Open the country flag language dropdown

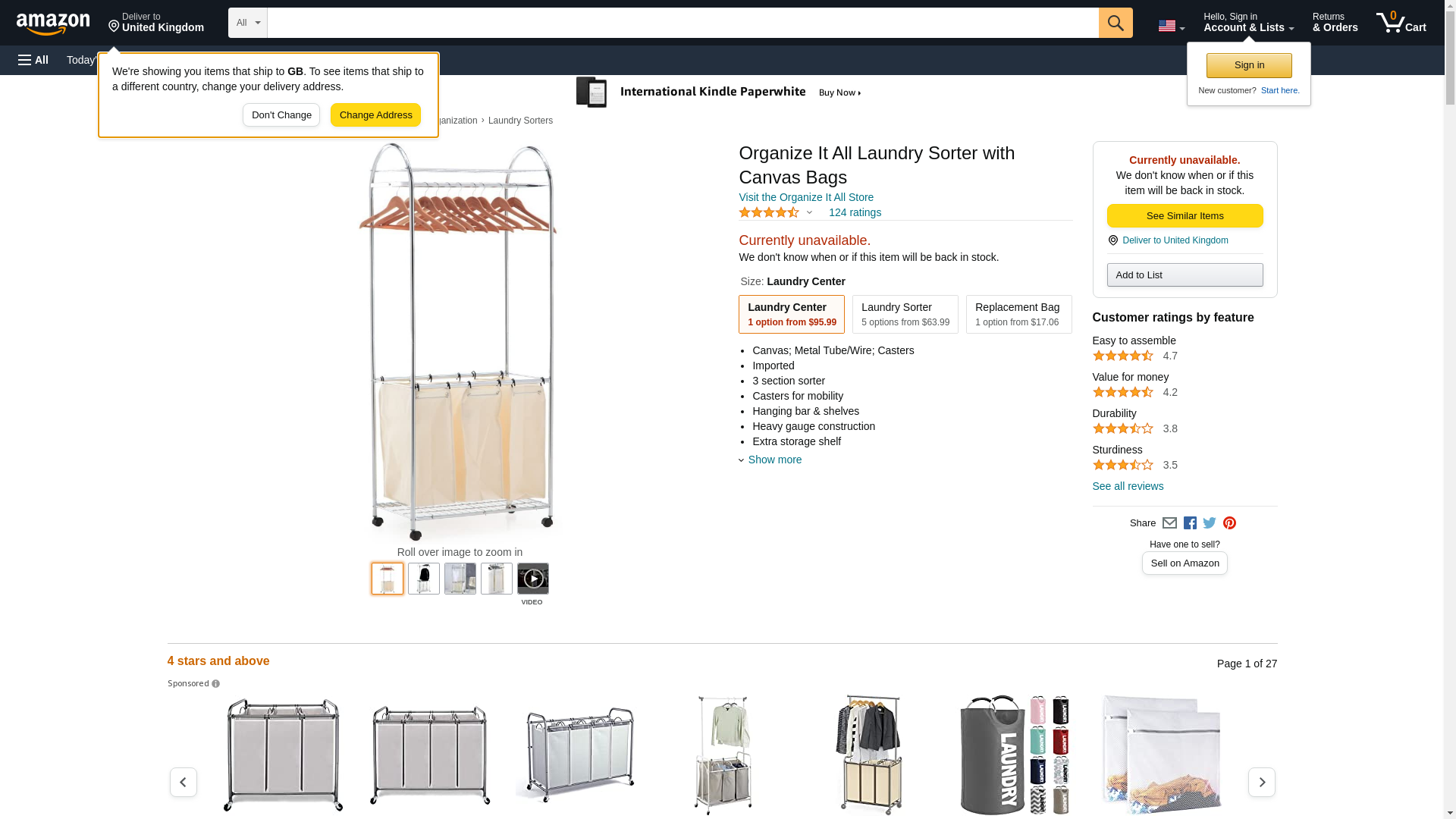1171,26
